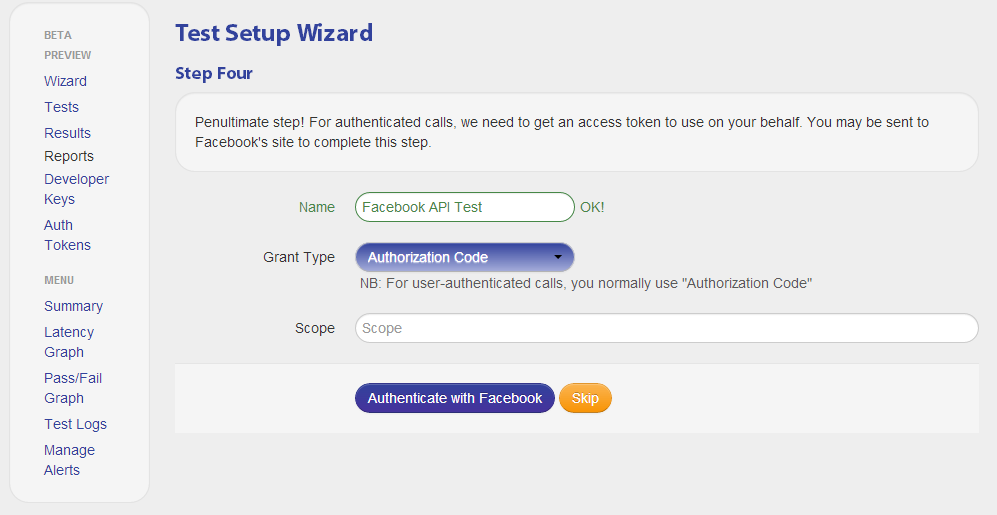
Task: Show the Summary menu item
Action: coord(73,306)
